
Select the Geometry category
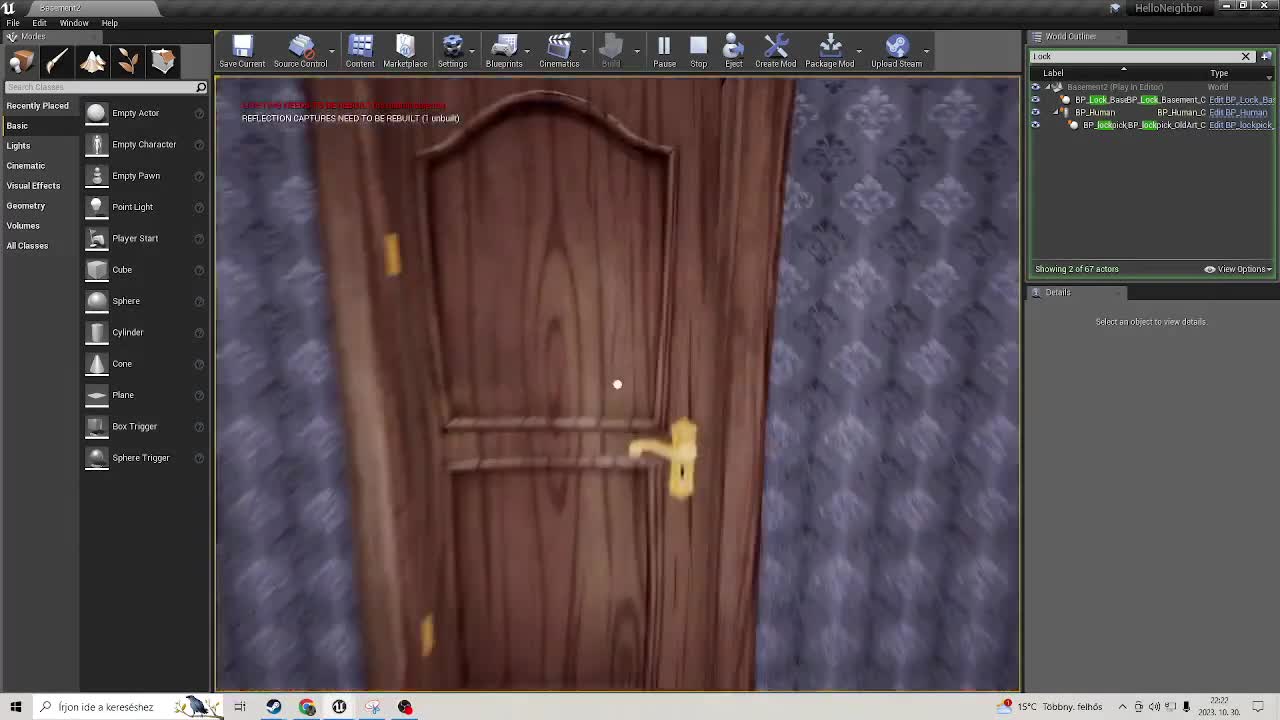[26, 206]
